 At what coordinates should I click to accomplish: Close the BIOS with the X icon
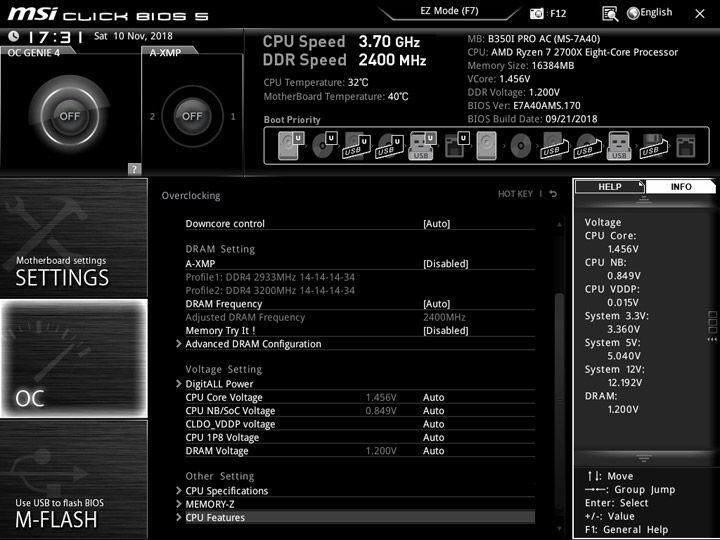pyautogui.click(x=700, y=14)
